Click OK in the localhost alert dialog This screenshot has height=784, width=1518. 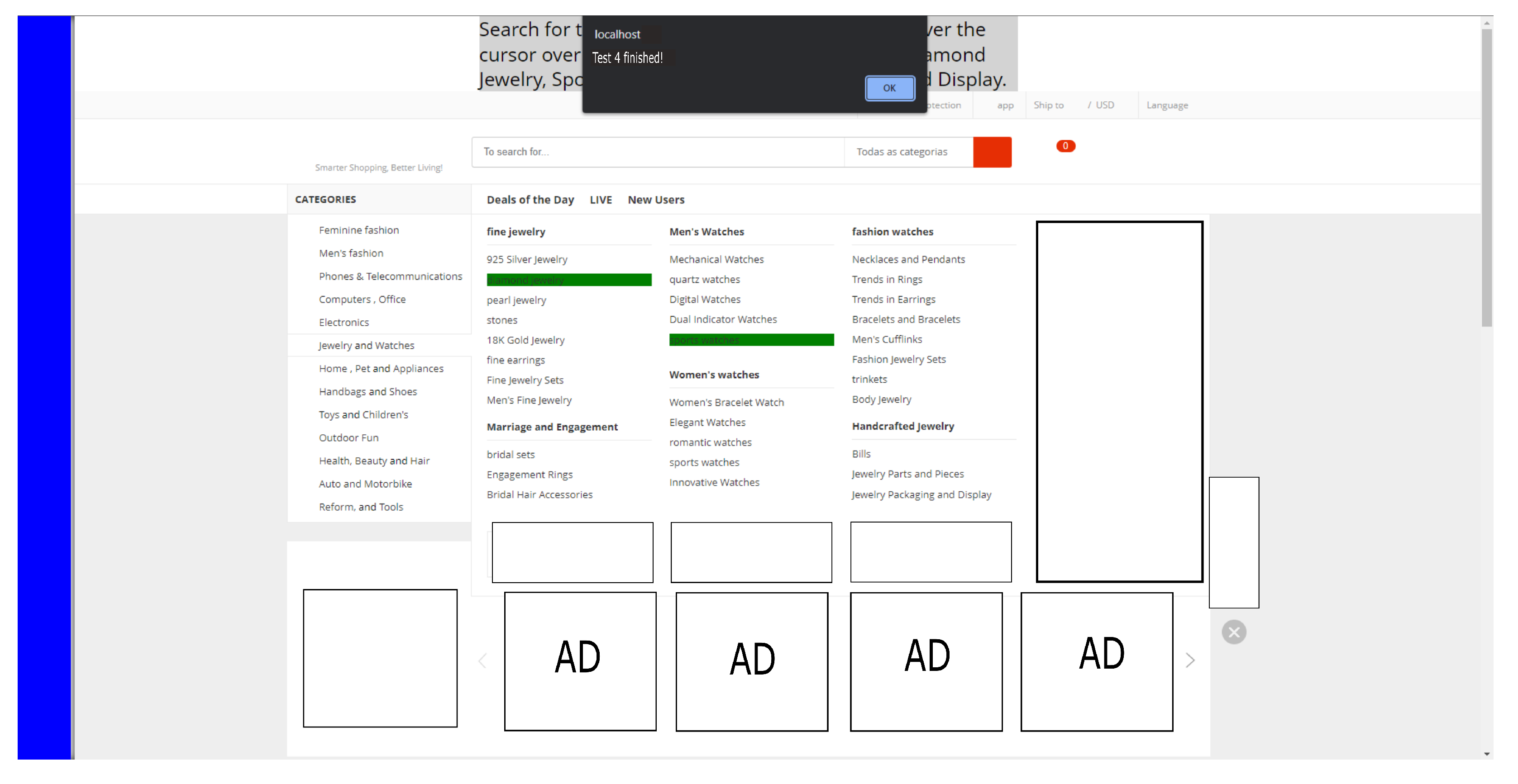[x=889, y=88]
